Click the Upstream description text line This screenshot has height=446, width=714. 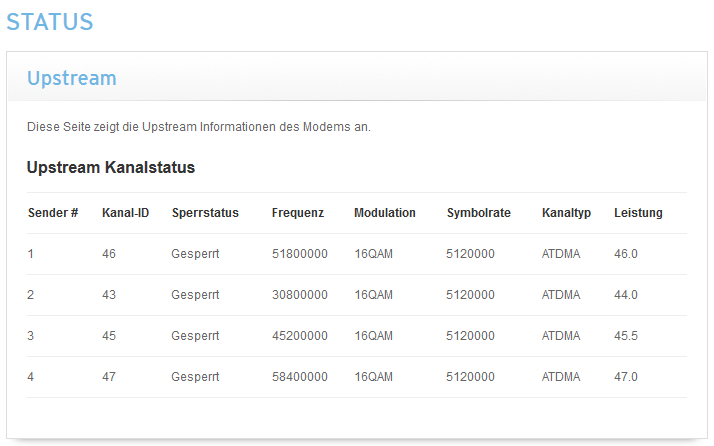point(199,127)
